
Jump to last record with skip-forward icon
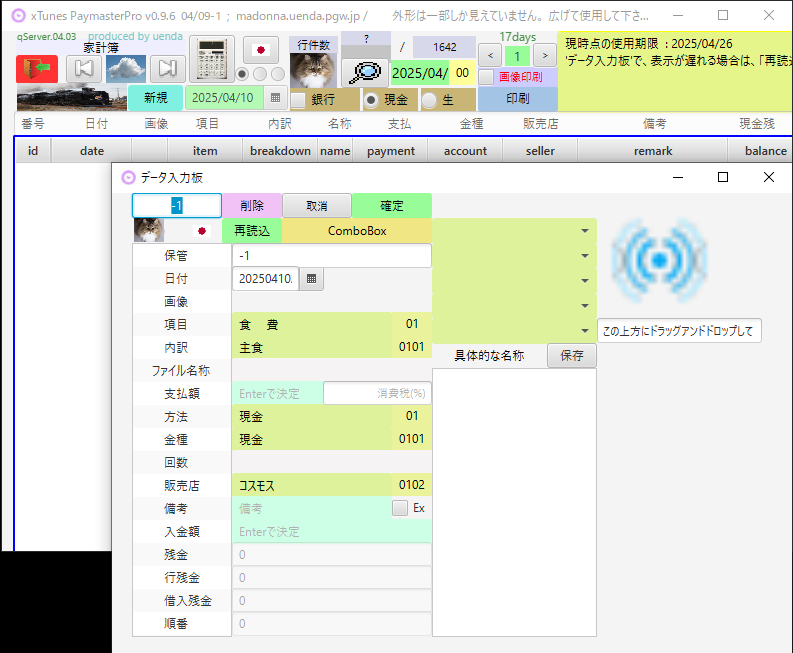168,69
